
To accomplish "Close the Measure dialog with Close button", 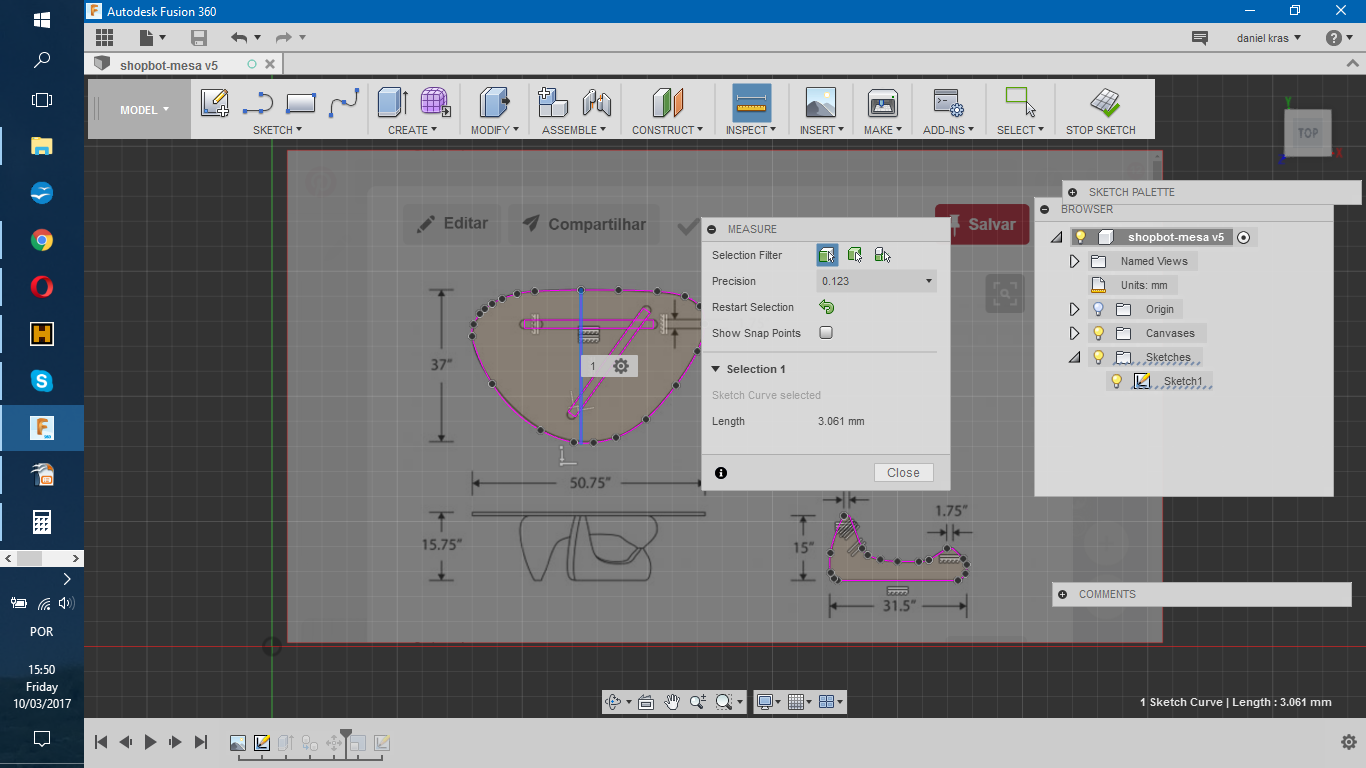I will click(903, 473).
